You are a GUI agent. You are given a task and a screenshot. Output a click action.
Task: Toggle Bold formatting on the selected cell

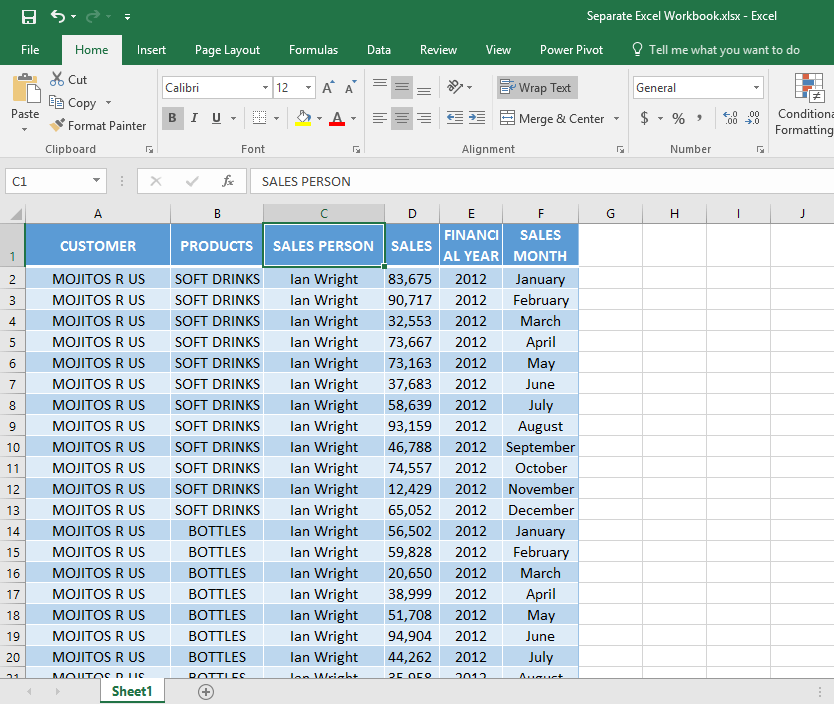(x=172, y=118)
